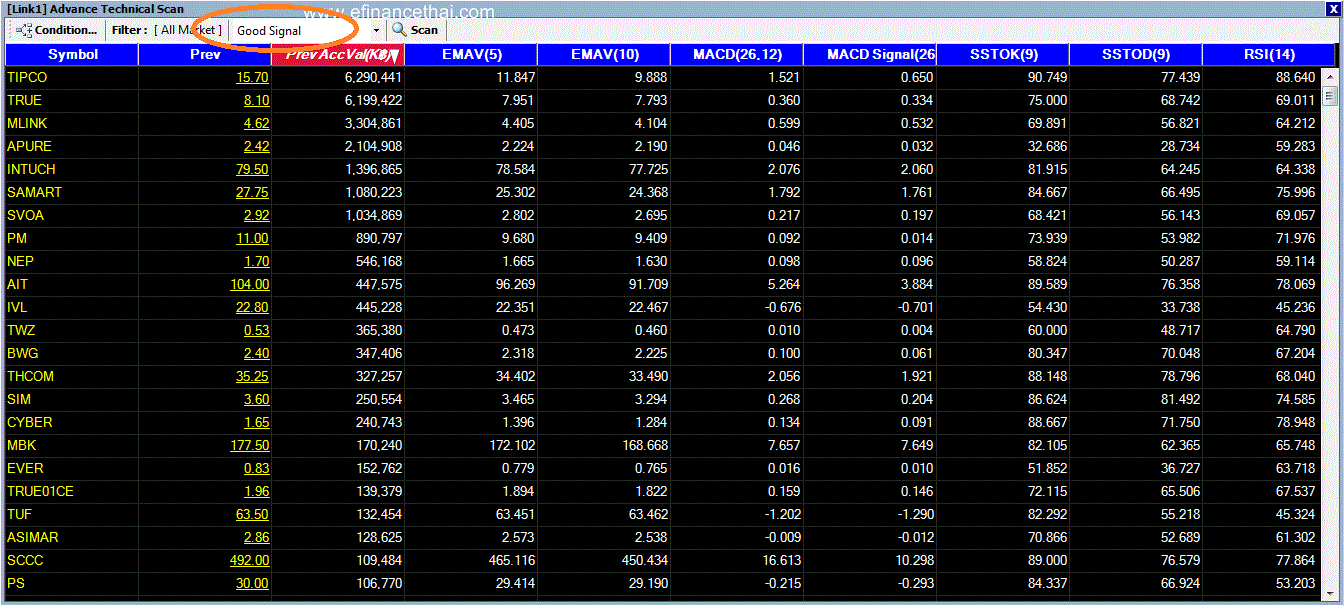Sort by the Prev column header
Screen dimensions: 1344x606
click(x=205, y=54)
